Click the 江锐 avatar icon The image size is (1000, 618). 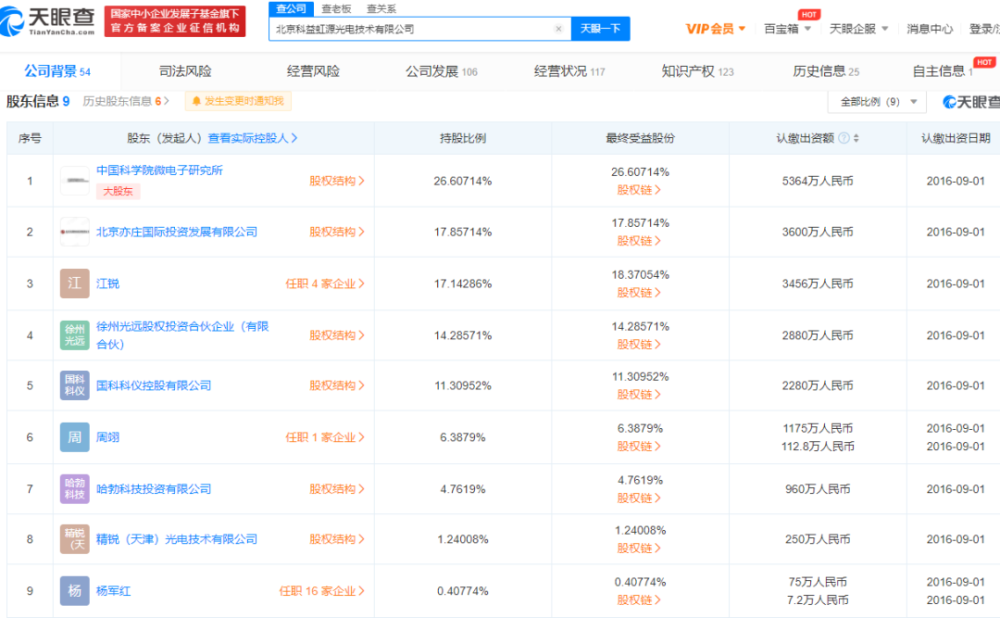tap(75, 284)
